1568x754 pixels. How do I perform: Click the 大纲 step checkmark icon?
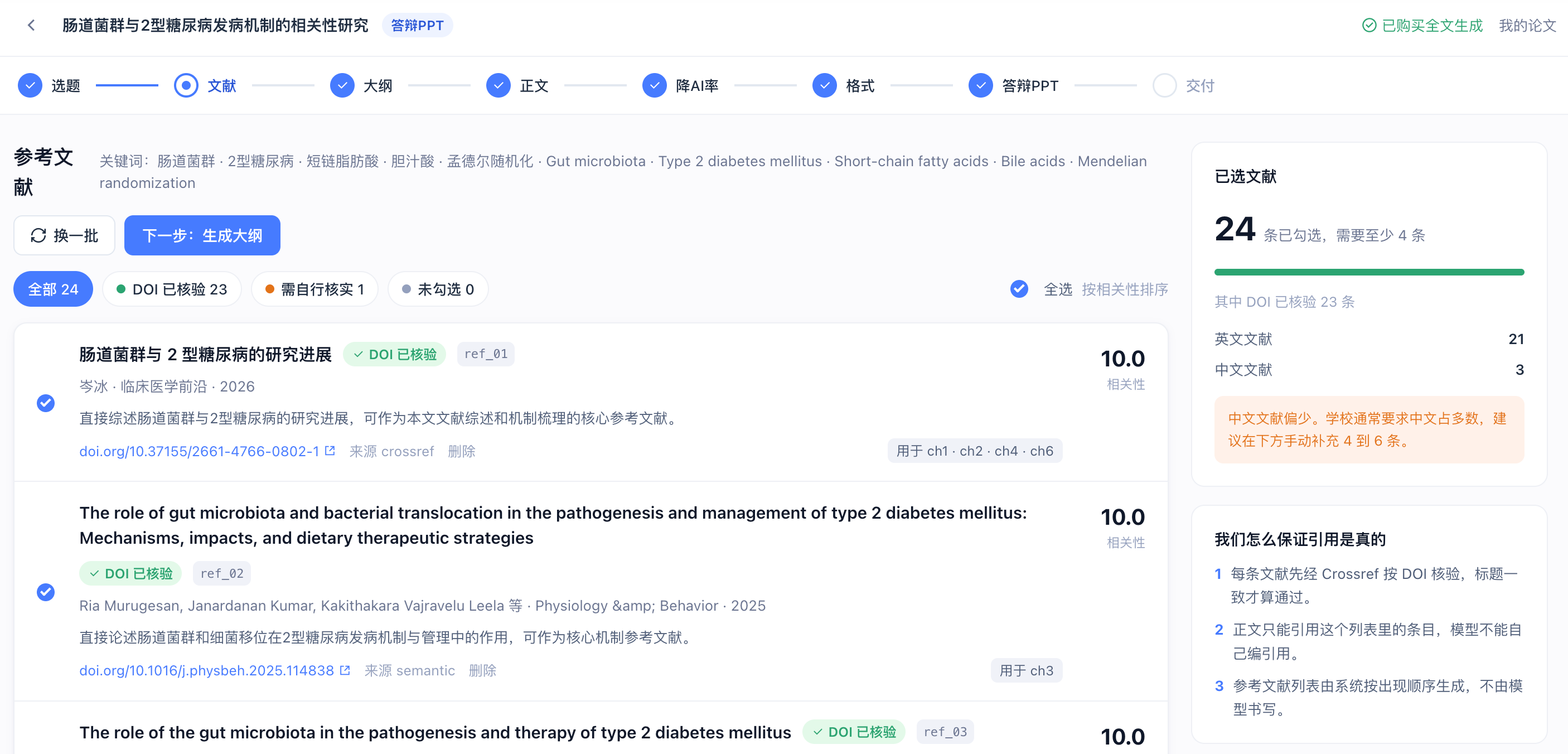(x=342, y=86)
